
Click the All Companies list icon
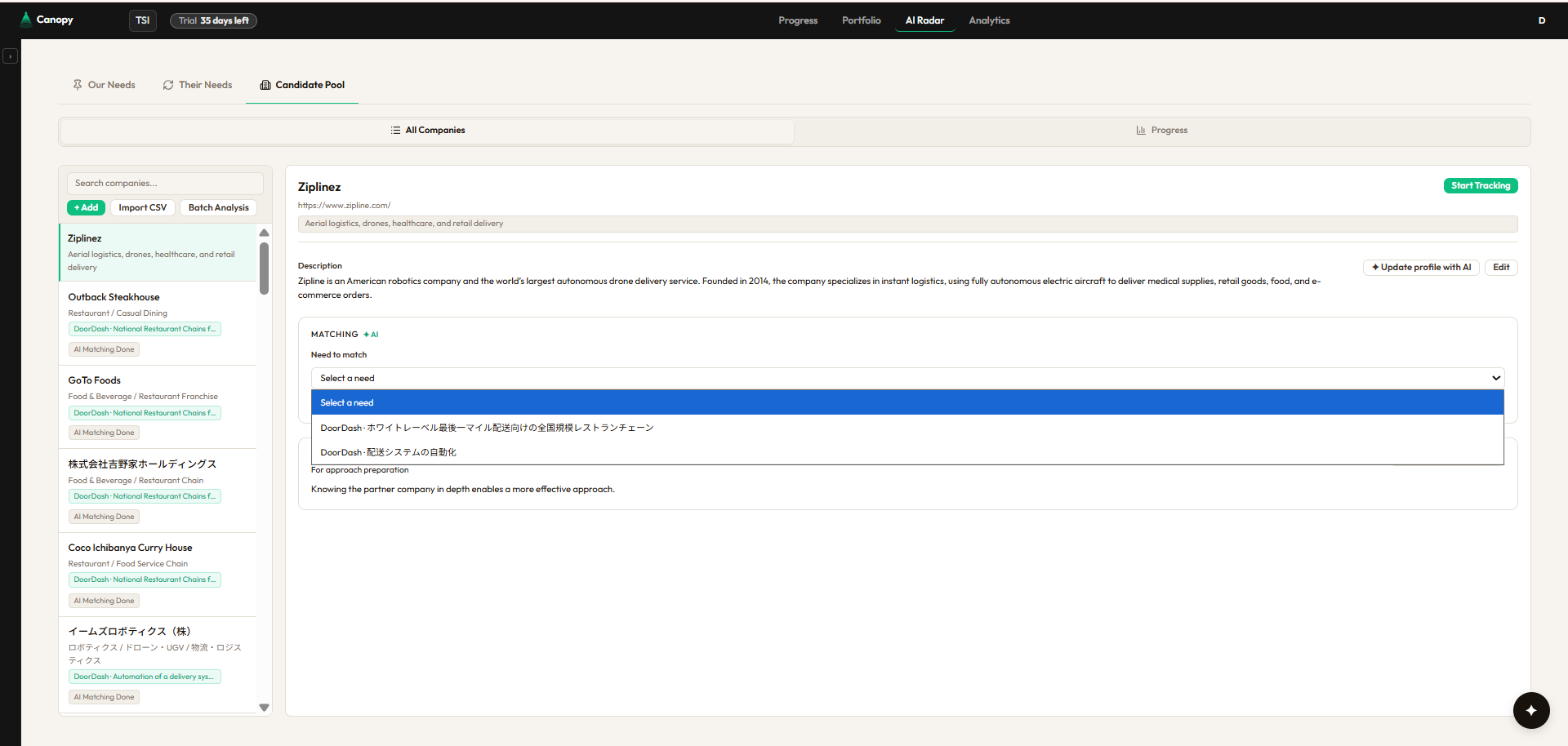[396, 131]
